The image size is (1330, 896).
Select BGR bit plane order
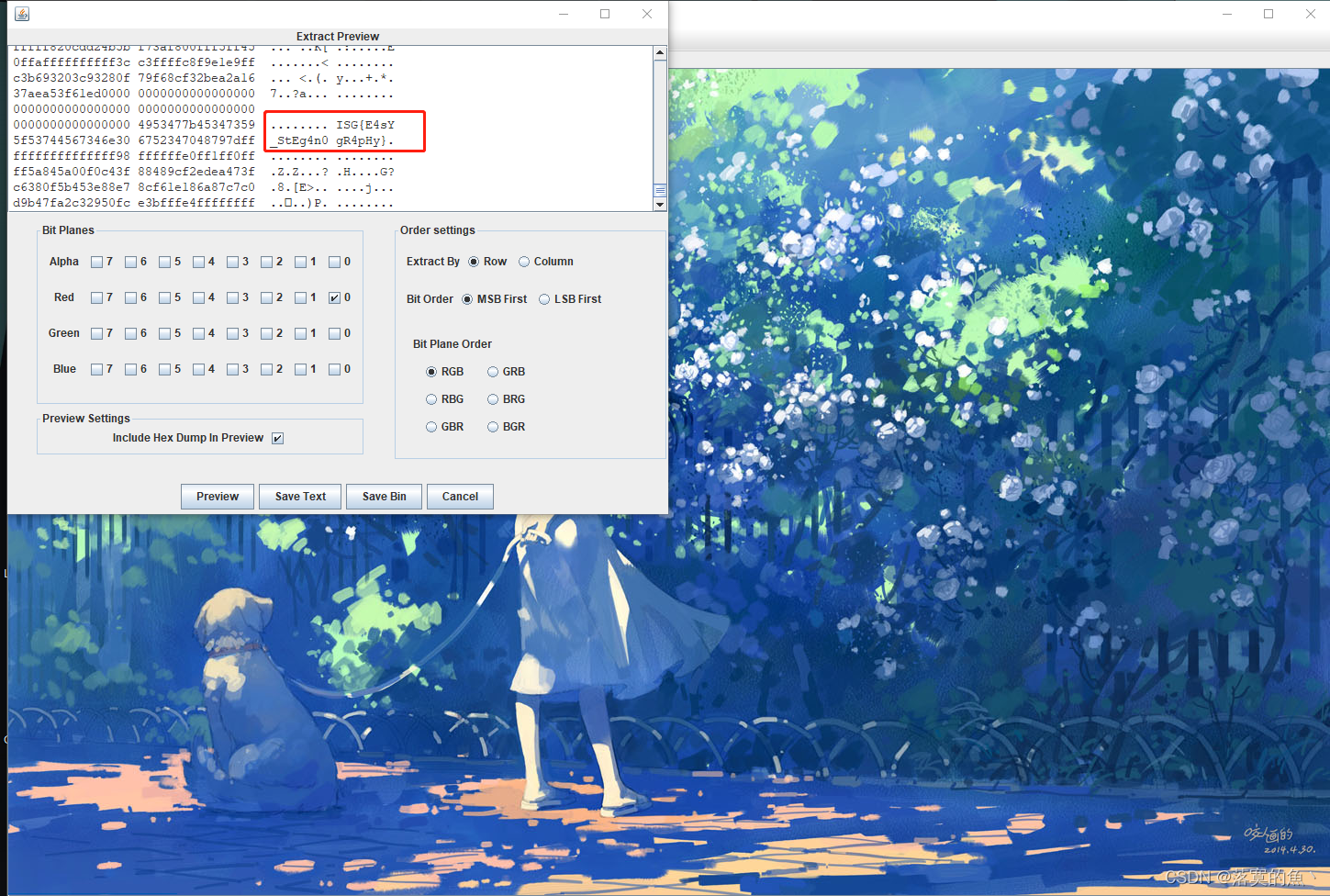coord(493,427)
